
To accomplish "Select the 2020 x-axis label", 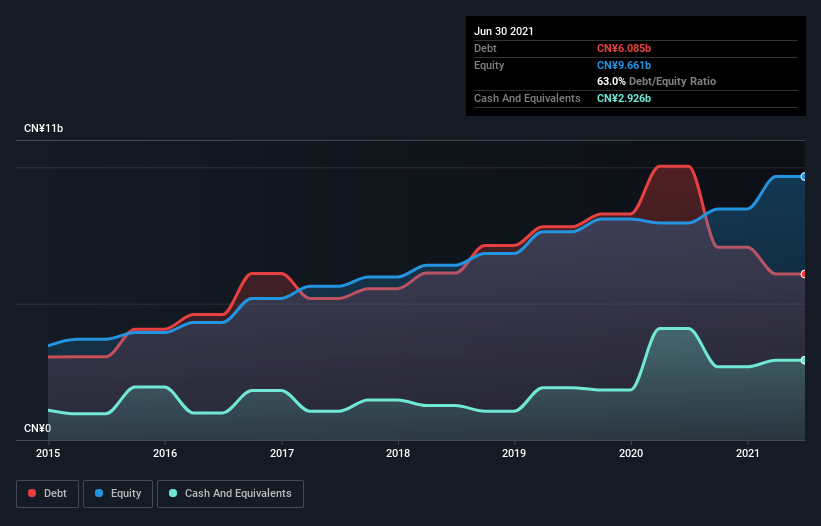I will [631, 453].
